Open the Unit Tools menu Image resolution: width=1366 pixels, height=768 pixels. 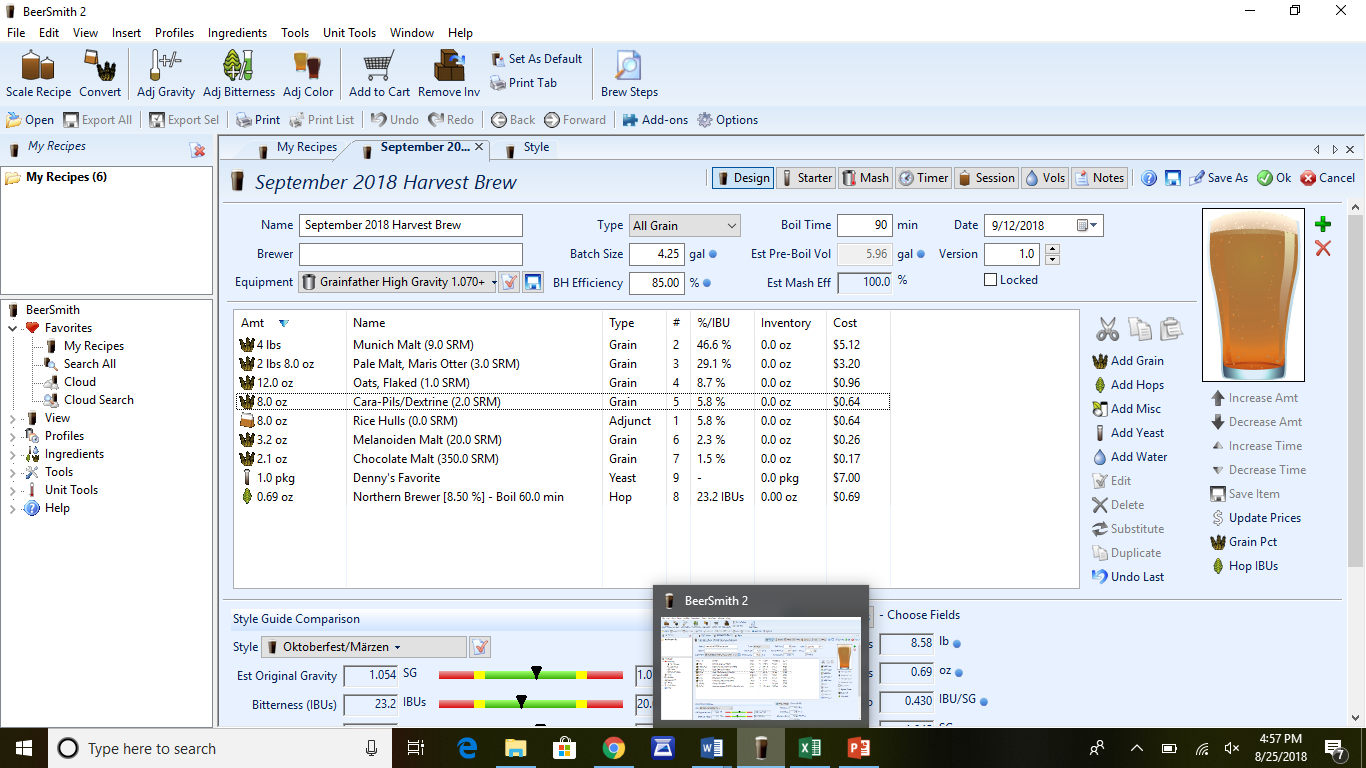[349, 33]
